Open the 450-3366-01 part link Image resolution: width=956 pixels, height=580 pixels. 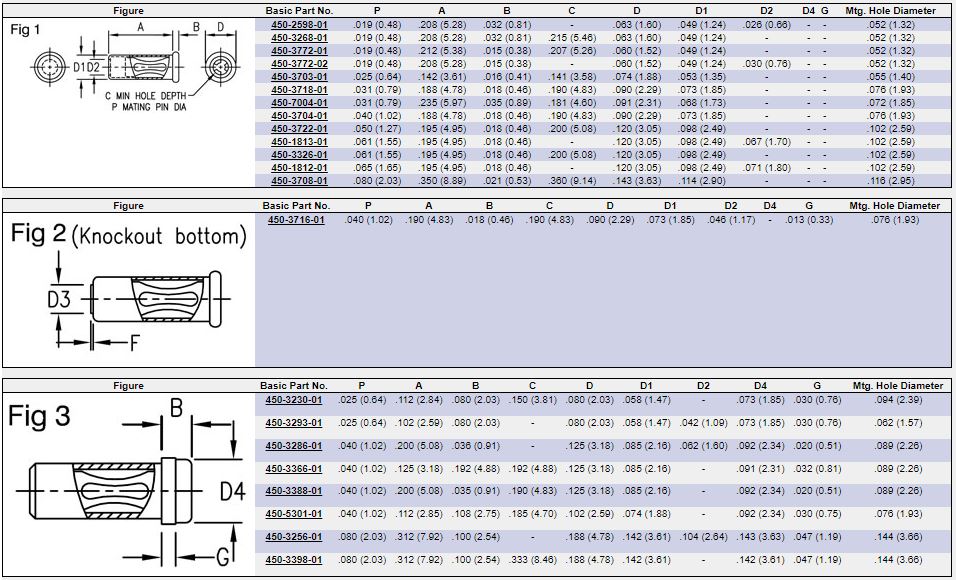coord(293,469)
